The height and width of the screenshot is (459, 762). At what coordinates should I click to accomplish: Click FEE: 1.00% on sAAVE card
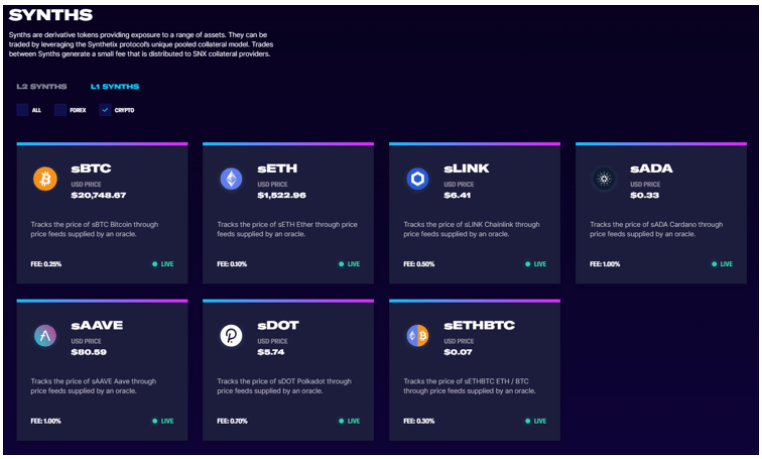pyautogui.click(x=46, y=421)
